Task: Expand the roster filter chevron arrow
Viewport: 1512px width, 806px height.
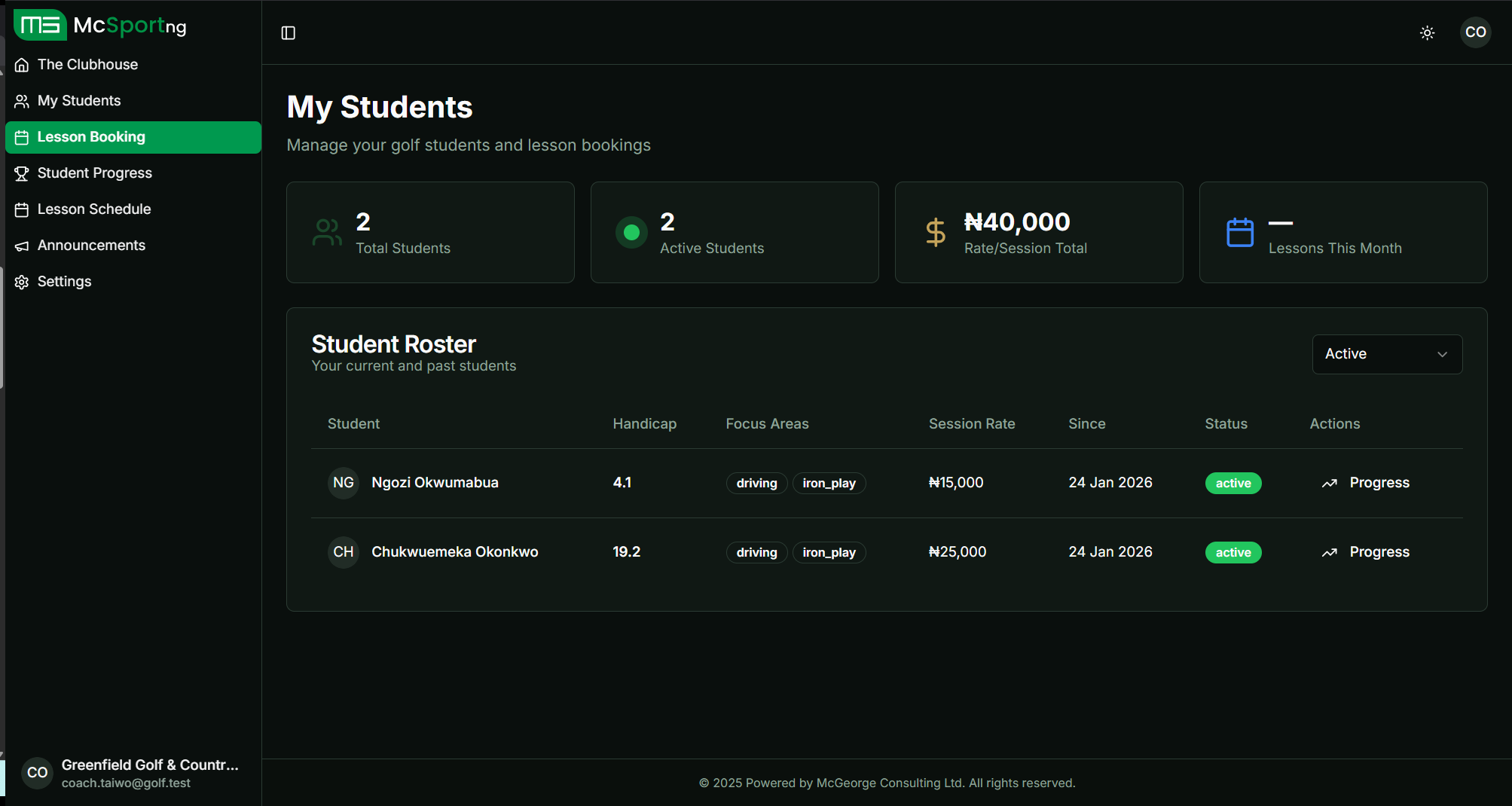Action: (1442, 354)
